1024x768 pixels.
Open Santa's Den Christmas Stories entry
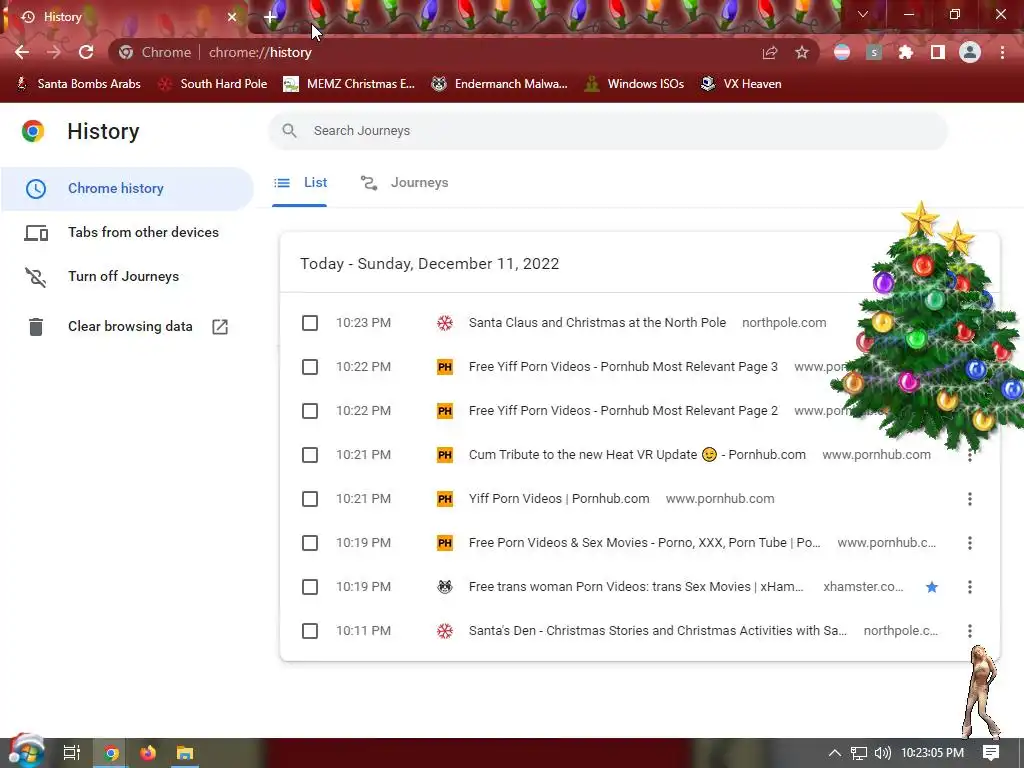658,631
